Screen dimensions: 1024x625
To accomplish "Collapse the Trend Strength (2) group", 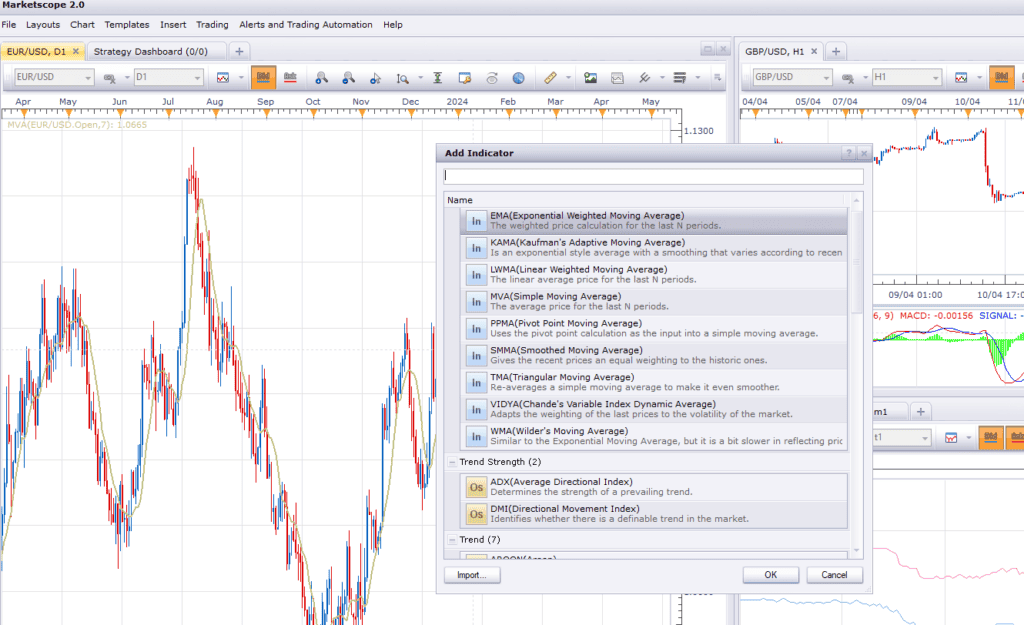I will 452,462.
